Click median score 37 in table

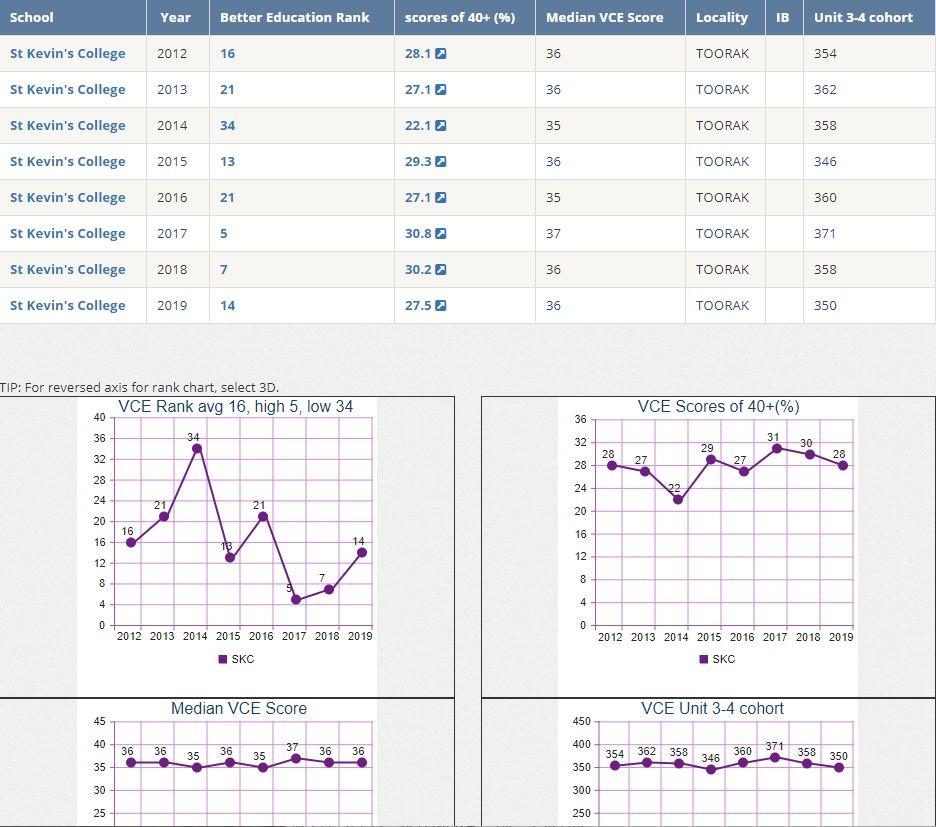553,233
